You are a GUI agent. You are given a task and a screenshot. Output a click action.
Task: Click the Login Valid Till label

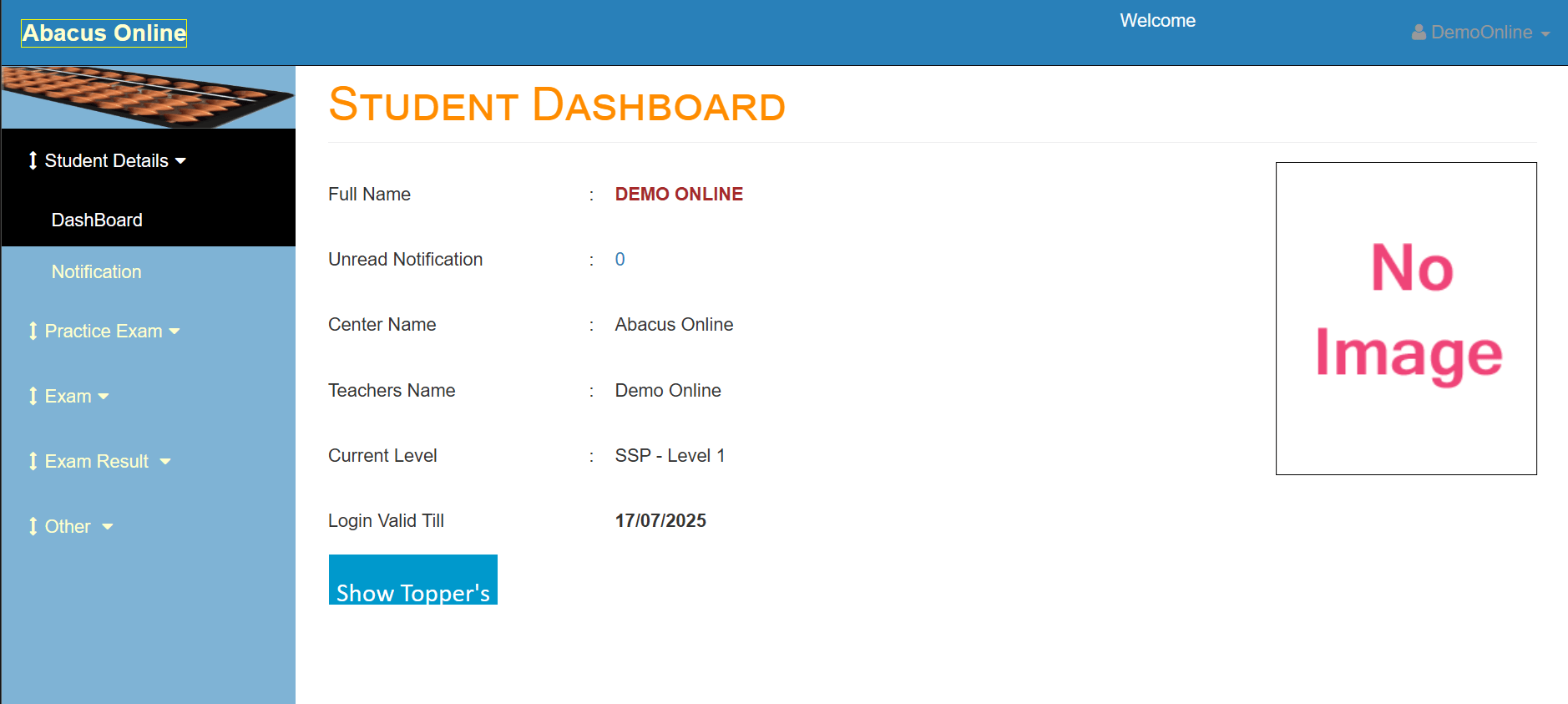[386, 521]
